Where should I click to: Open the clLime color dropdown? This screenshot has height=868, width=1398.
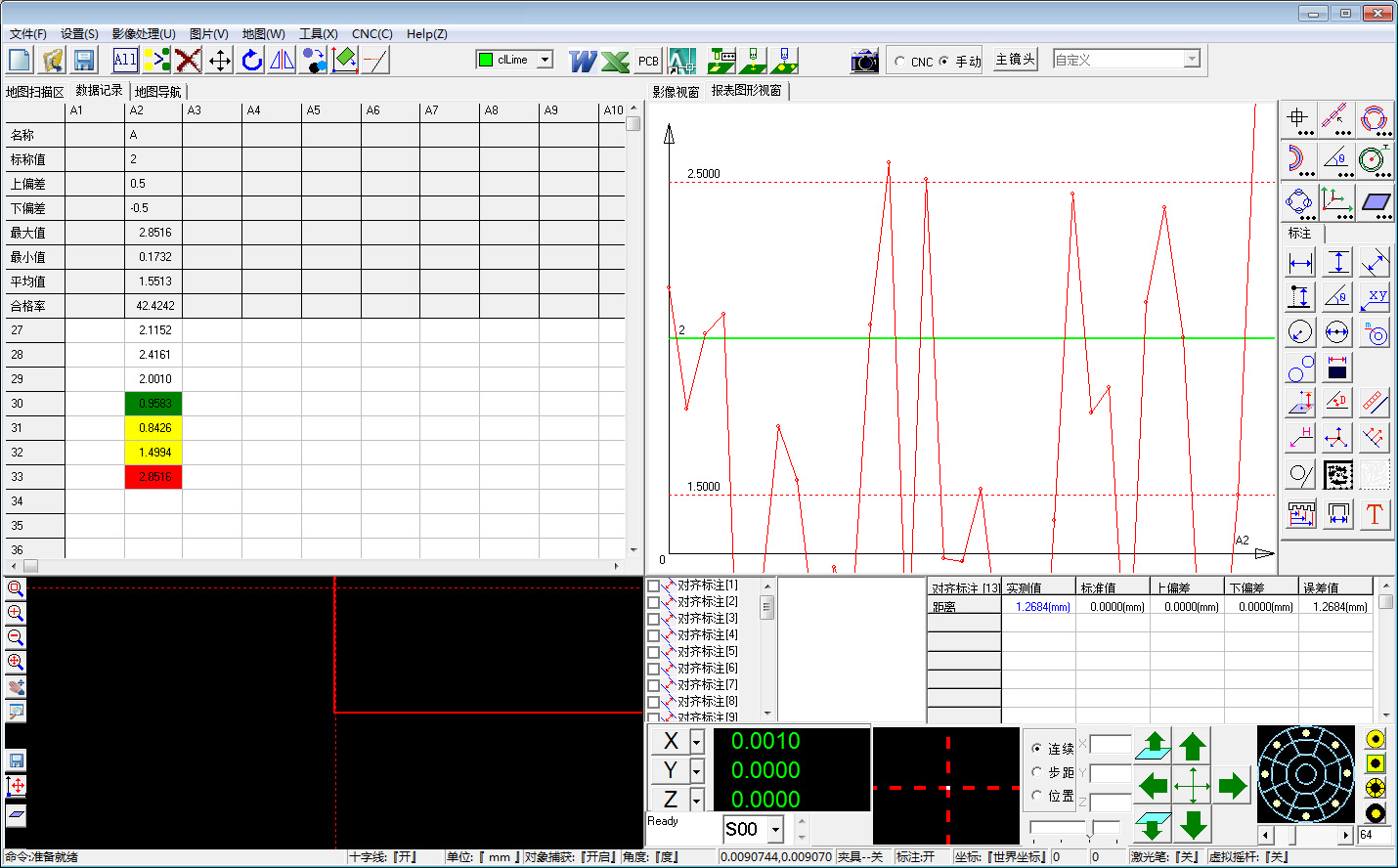(x=545, y=60)
